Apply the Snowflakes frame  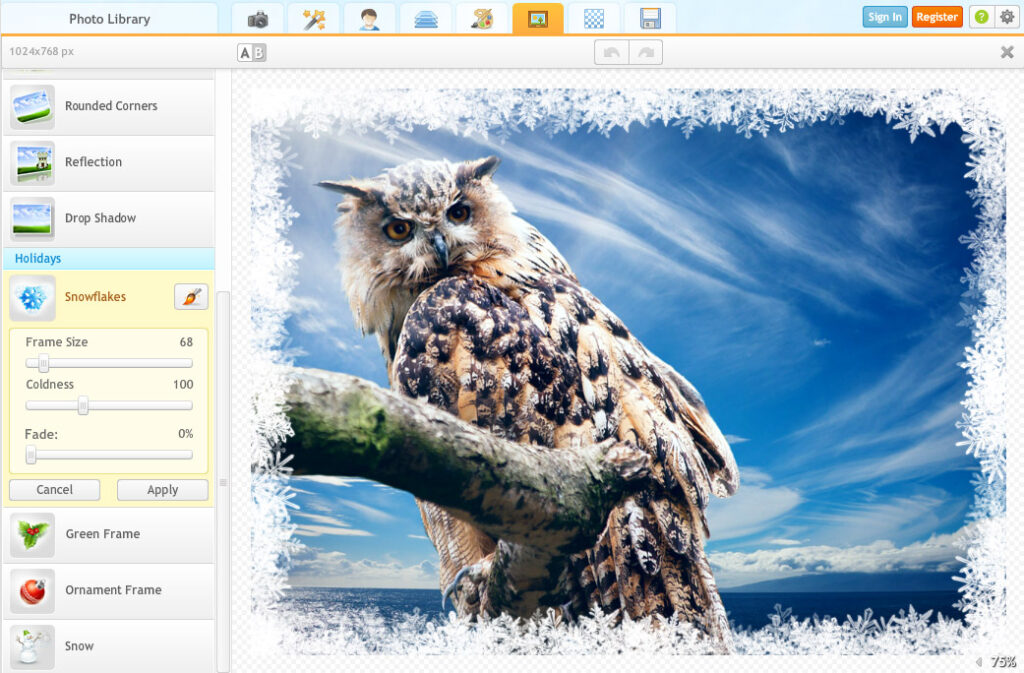(162, 490)
